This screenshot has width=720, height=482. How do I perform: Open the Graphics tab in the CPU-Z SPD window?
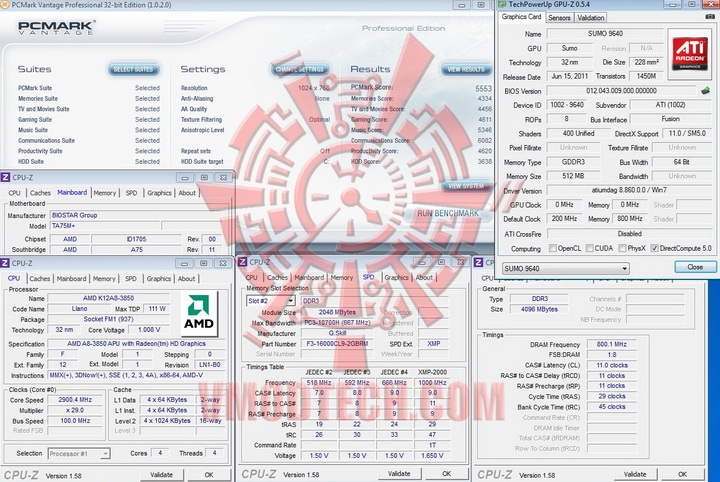[397, 278]
